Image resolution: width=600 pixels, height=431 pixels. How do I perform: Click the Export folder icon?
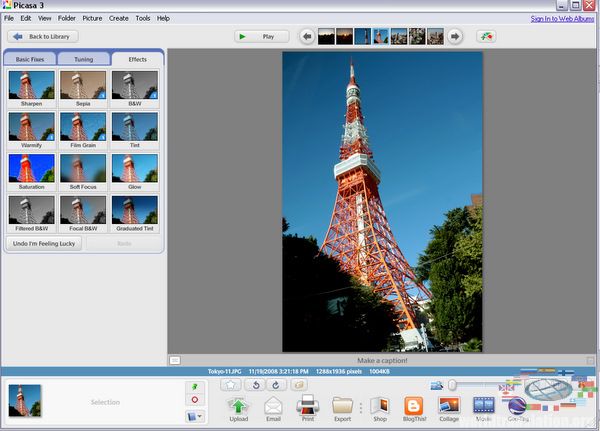pos(343,405)
